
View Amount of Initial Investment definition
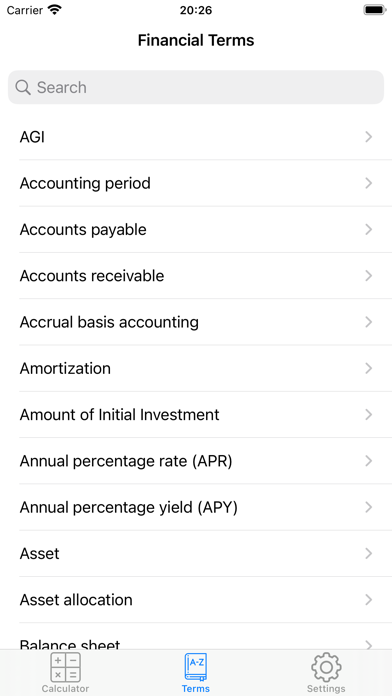click(196, 415)
